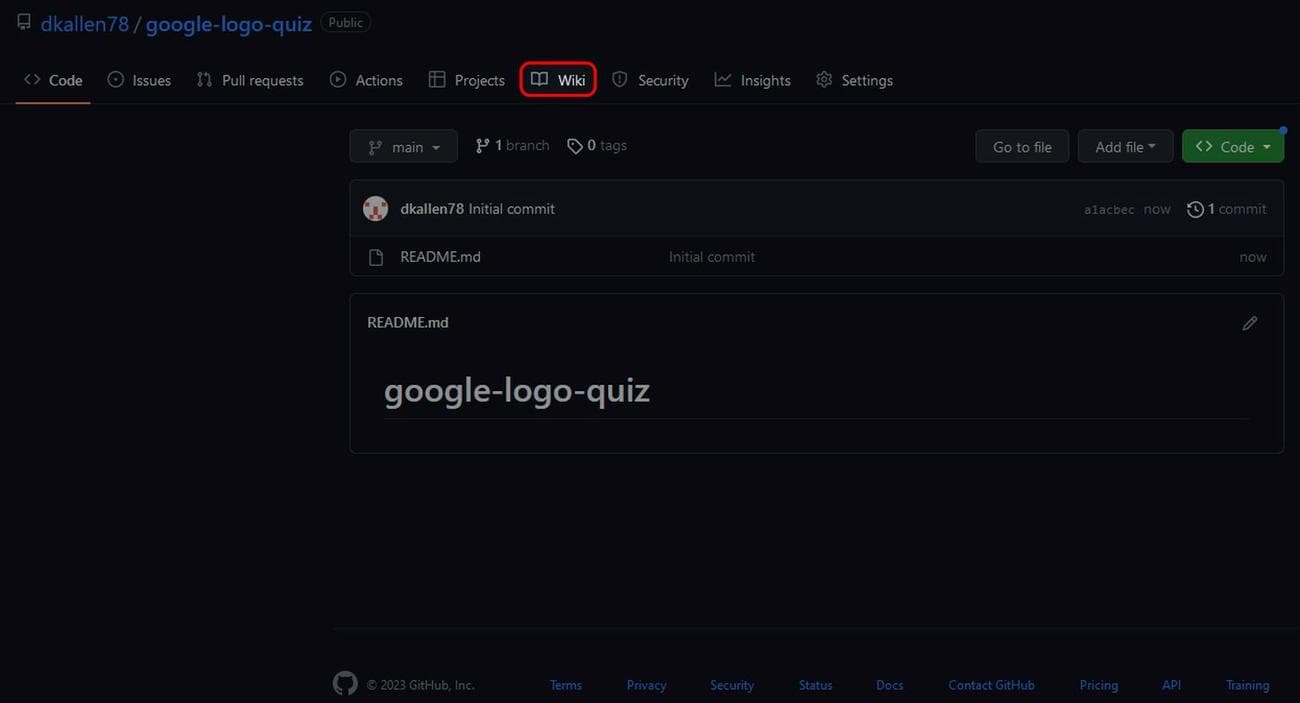This screenshot has width=1300, height=703.
Task: Edit README.md using the pencil icon
Action: [1249, 322]
